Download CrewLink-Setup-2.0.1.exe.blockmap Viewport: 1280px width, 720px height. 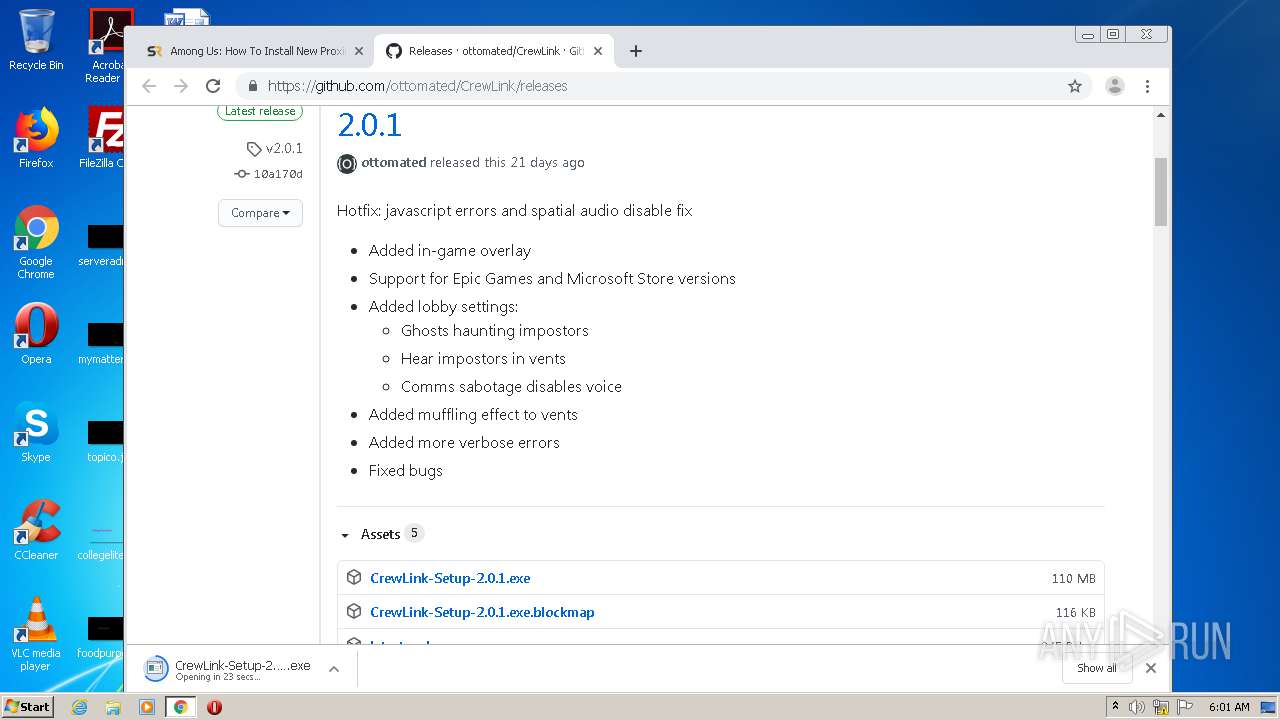point(482,612)
